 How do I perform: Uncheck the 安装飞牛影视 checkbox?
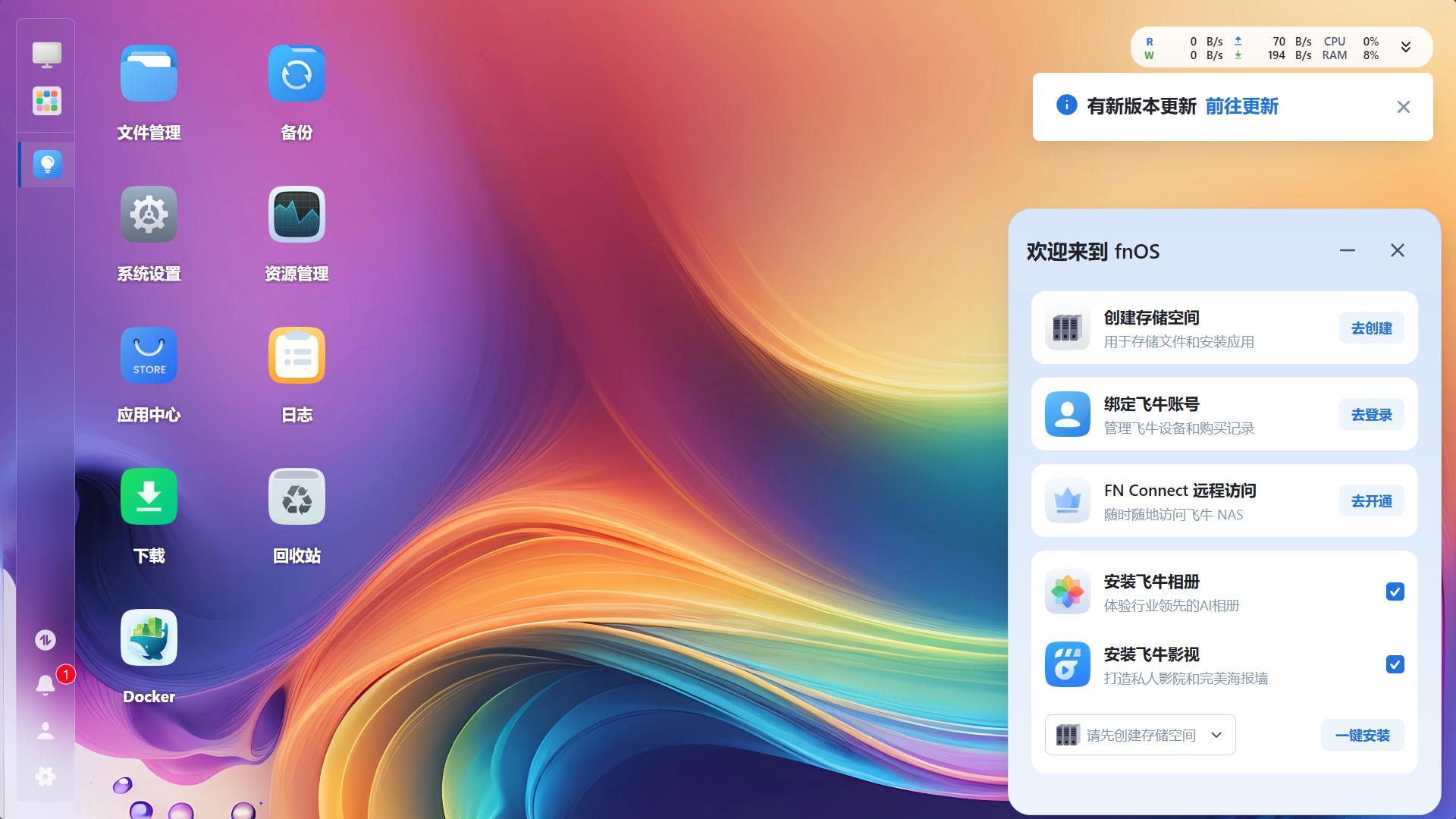1395,664
